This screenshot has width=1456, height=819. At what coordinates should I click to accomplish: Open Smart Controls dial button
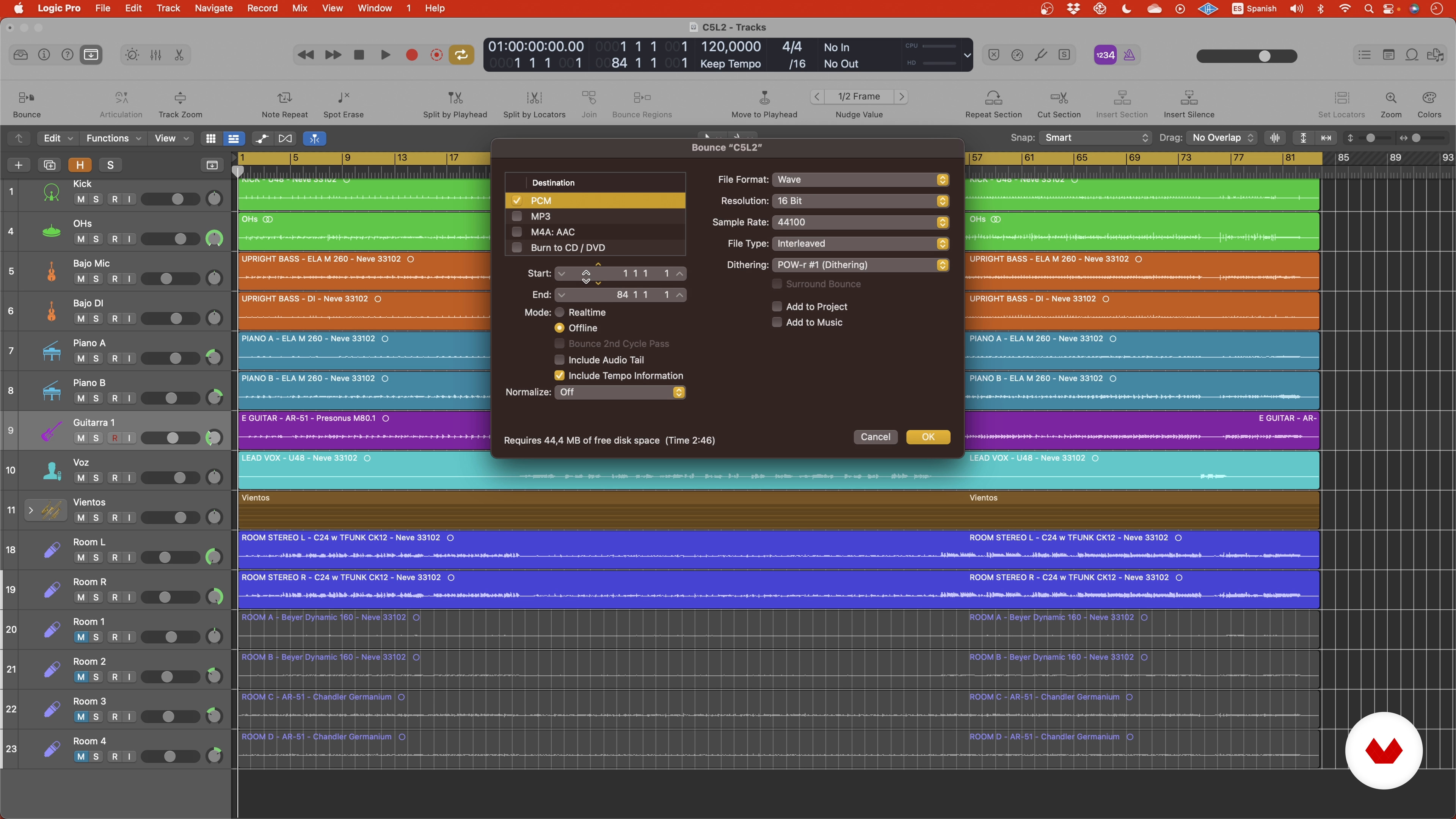tap(132, 55)
